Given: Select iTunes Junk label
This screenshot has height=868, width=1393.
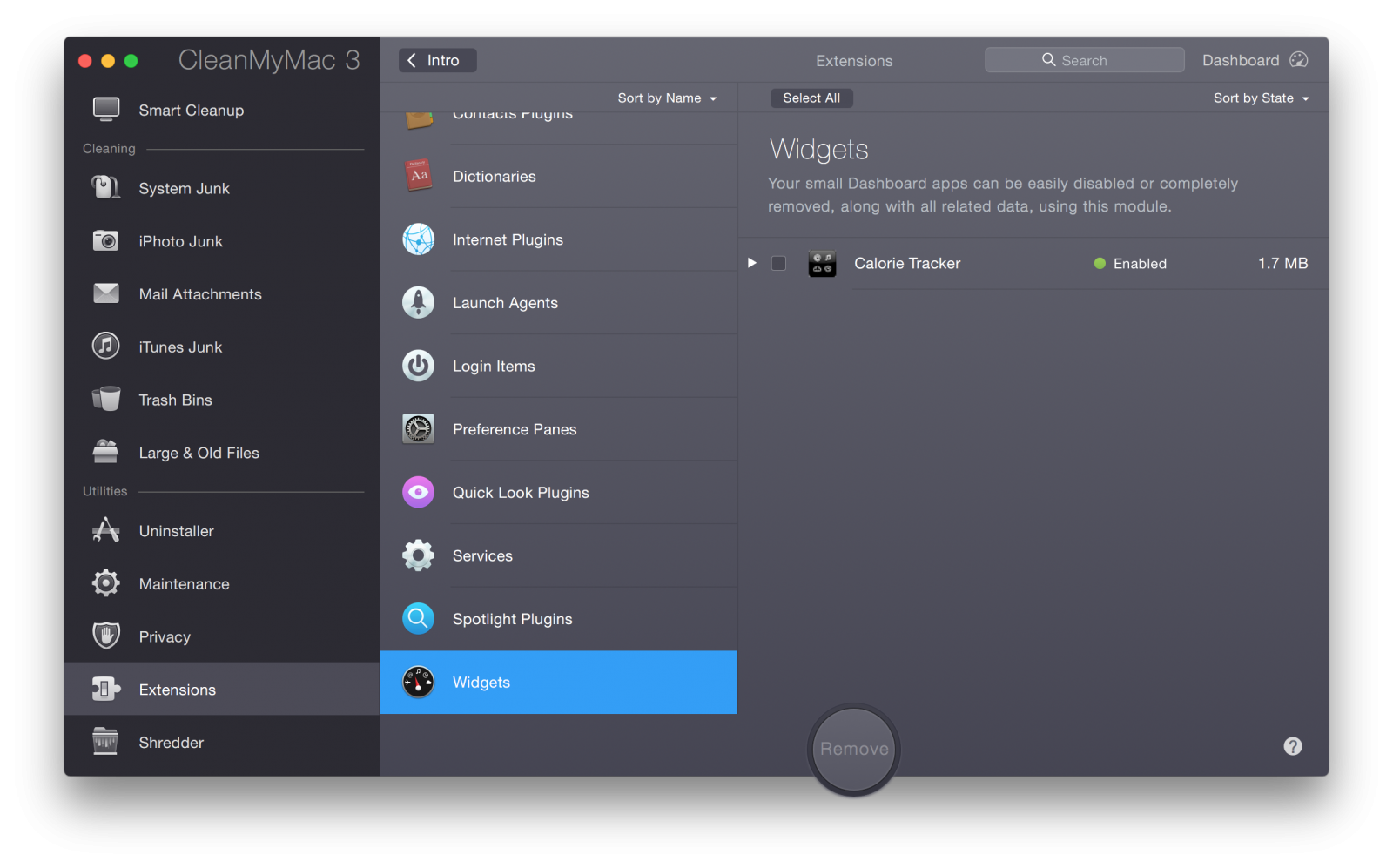Looking at the screenshot, I should click(x=180, y=347).
